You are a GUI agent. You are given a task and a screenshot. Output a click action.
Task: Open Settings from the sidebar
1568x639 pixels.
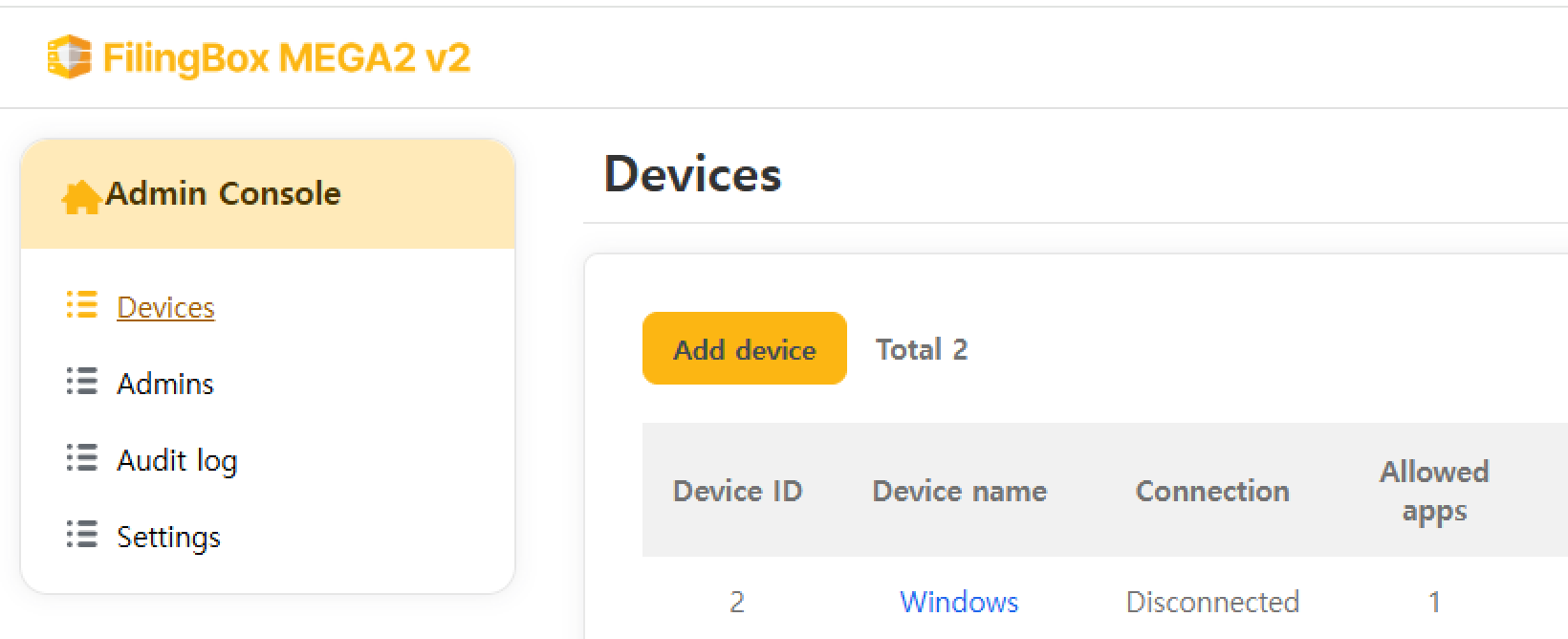(x=168, y=537)
